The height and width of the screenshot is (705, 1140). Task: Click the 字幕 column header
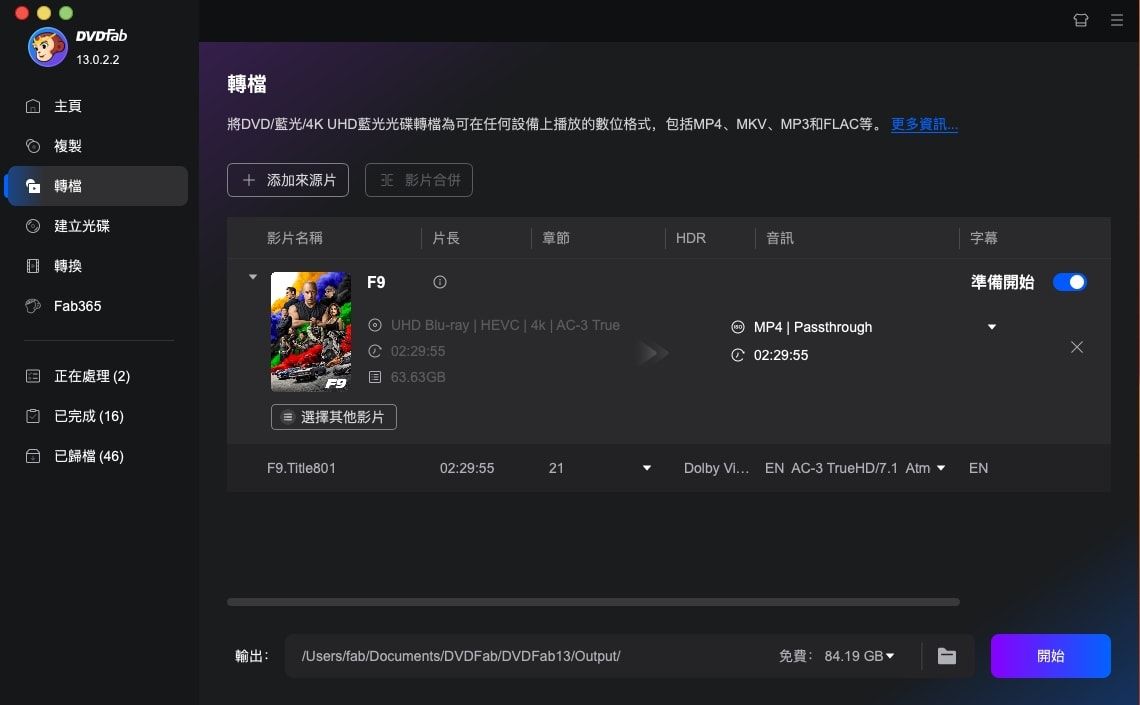click(984, 238)
